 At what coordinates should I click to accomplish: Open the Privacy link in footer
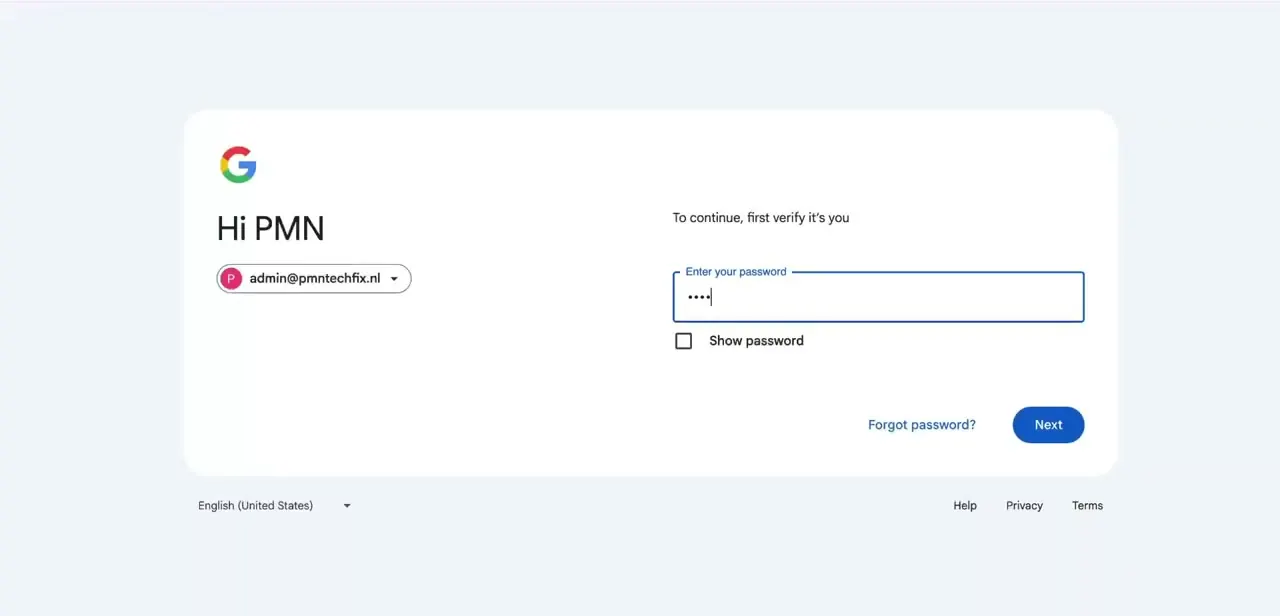pyautogui.click(x=1024, y=506)
